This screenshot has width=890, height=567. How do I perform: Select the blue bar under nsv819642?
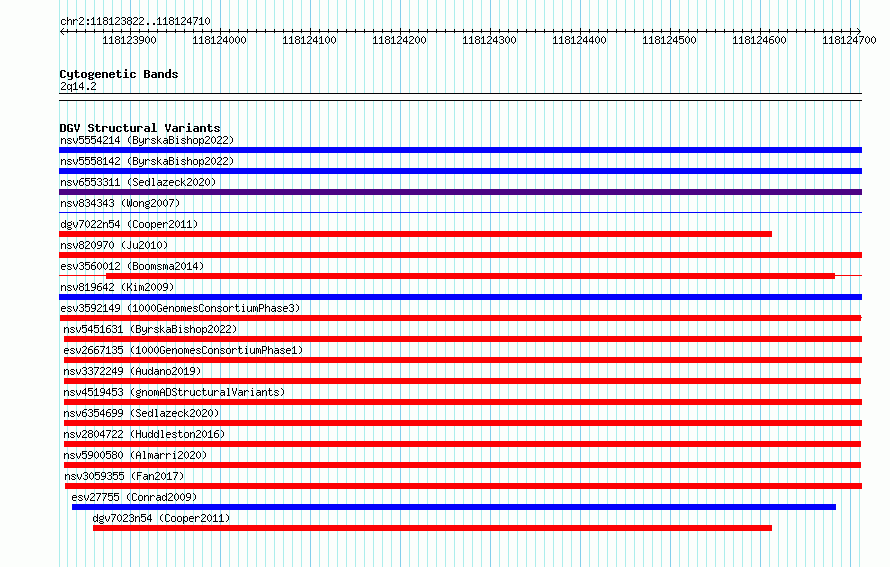[460, 297]
